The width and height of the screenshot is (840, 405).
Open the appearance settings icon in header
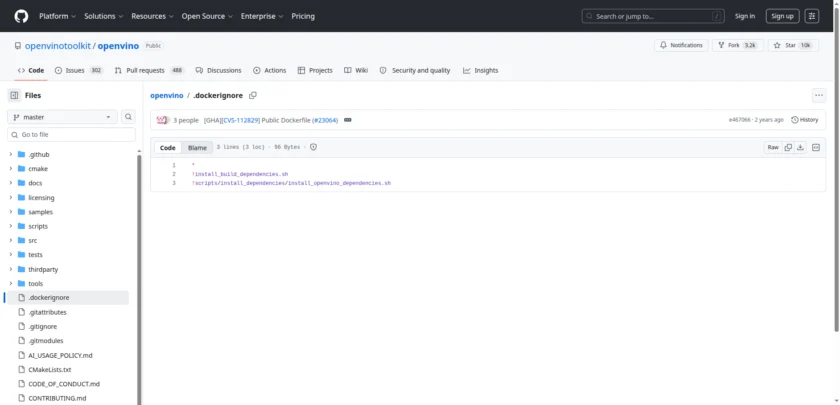(x=812, y=16)
